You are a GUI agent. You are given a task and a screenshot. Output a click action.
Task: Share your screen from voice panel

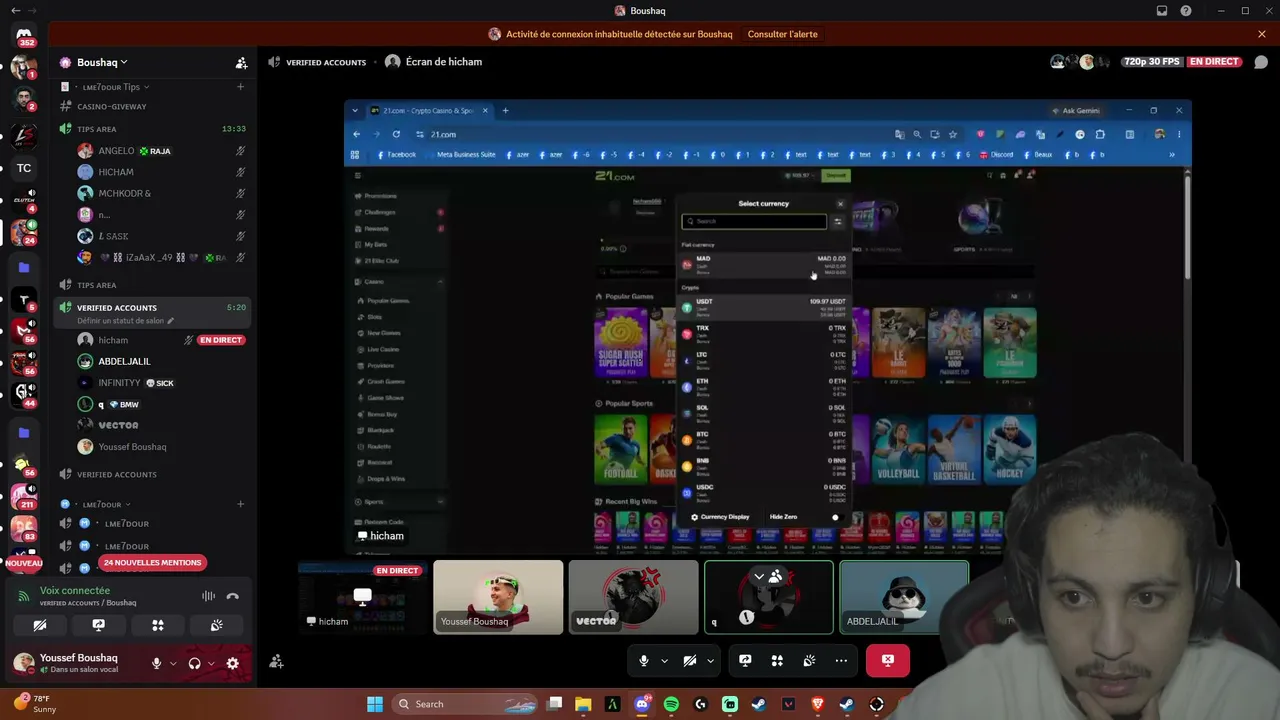(x=98, y=625)
